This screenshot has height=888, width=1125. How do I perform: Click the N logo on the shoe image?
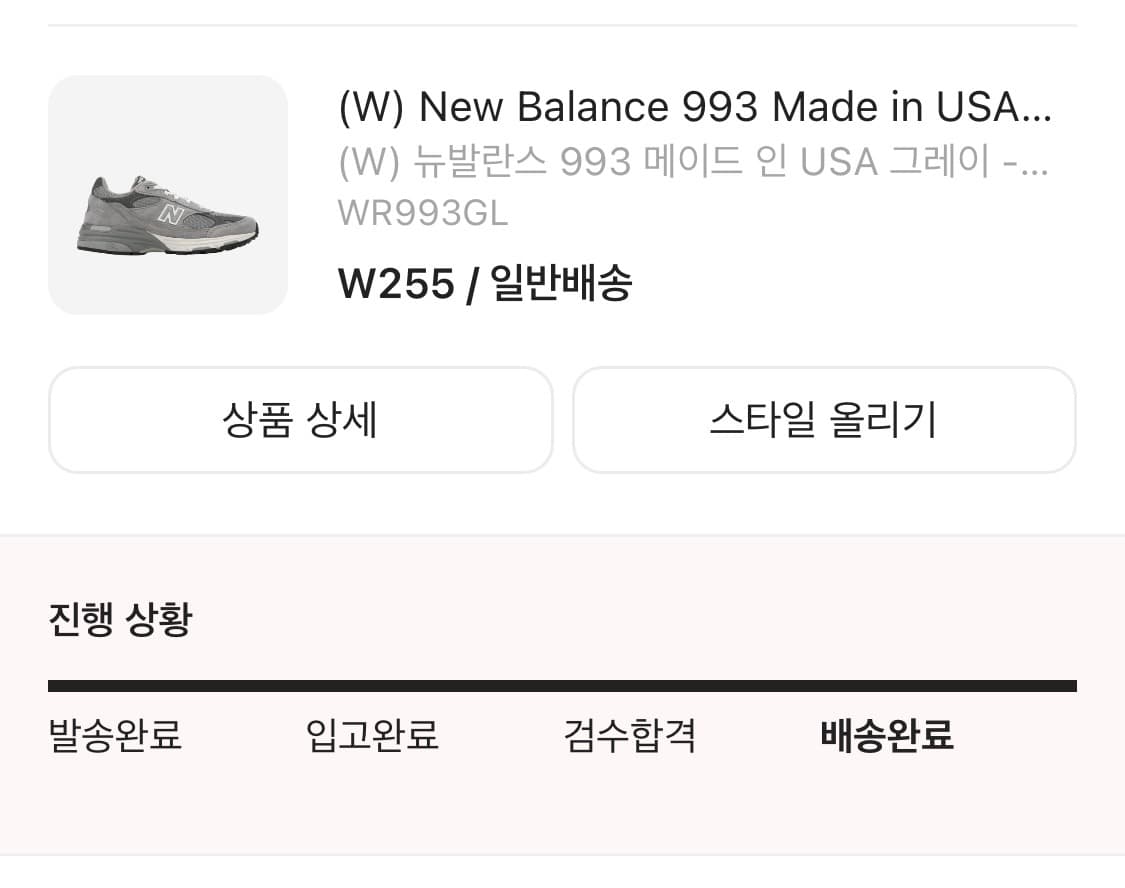[171, 213]
